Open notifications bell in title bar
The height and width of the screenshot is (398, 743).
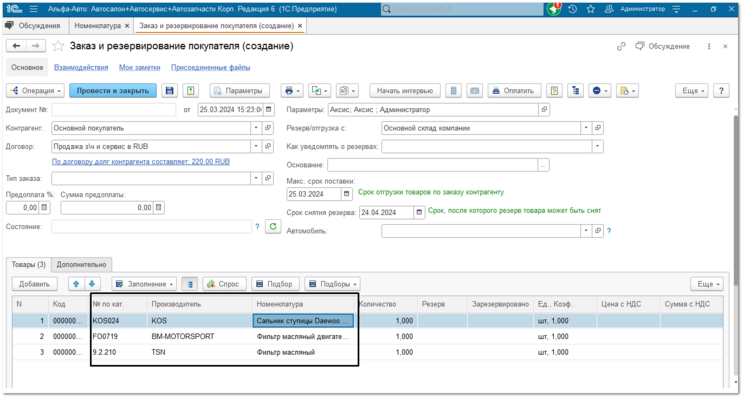[x=554, y=9]
